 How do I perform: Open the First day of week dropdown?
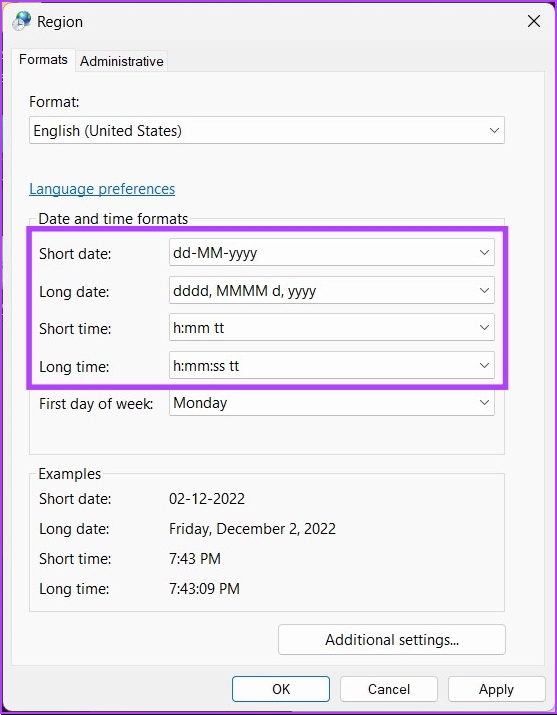[x=332, y=403]
